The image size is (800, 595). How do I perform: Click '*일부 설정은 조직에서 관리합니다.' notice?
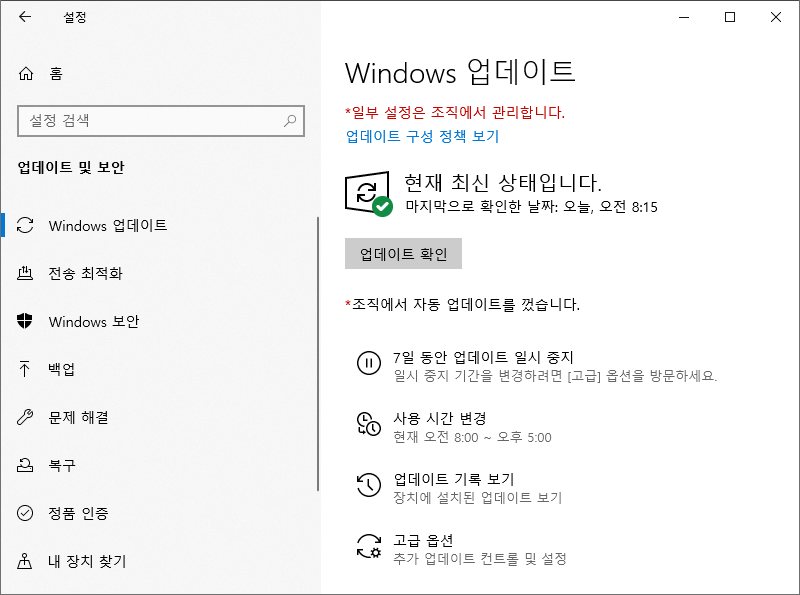click(x=455, y=112)
